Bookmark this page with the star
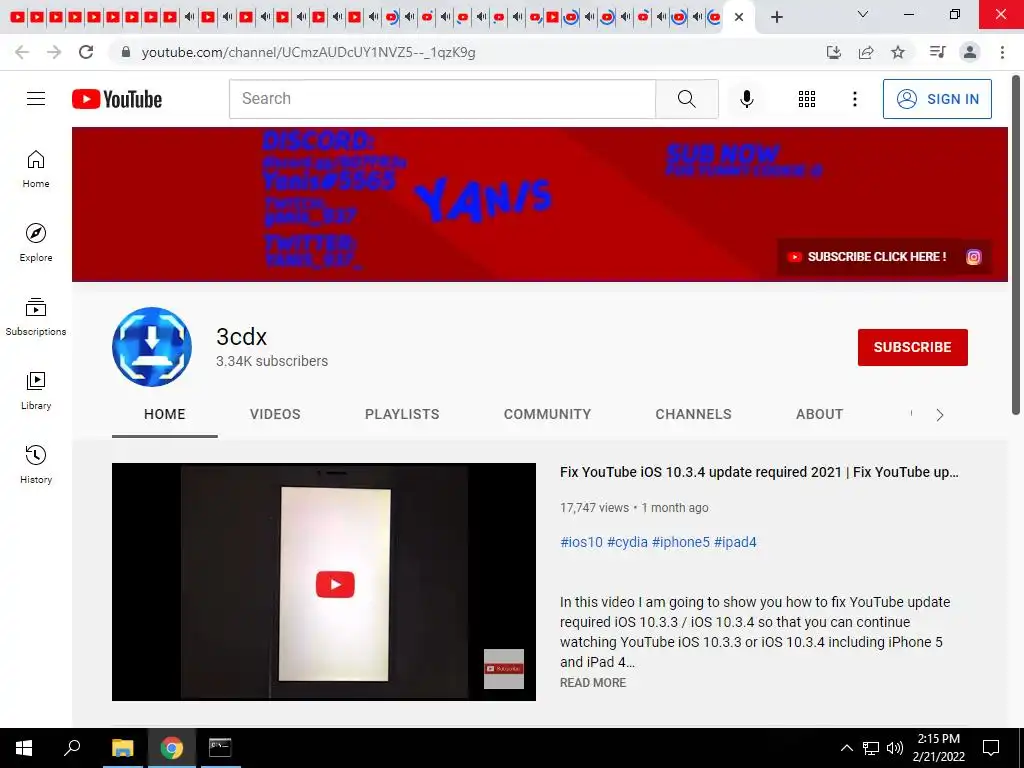 (x=898, y=52)
